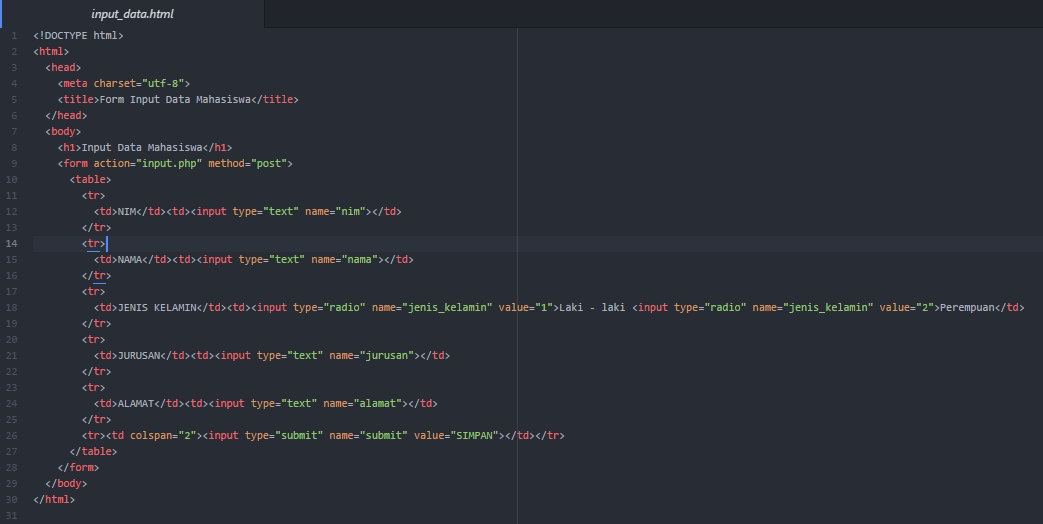Click the "input.php" action value
The image size is (1043, 524).
tap(169, 164)
